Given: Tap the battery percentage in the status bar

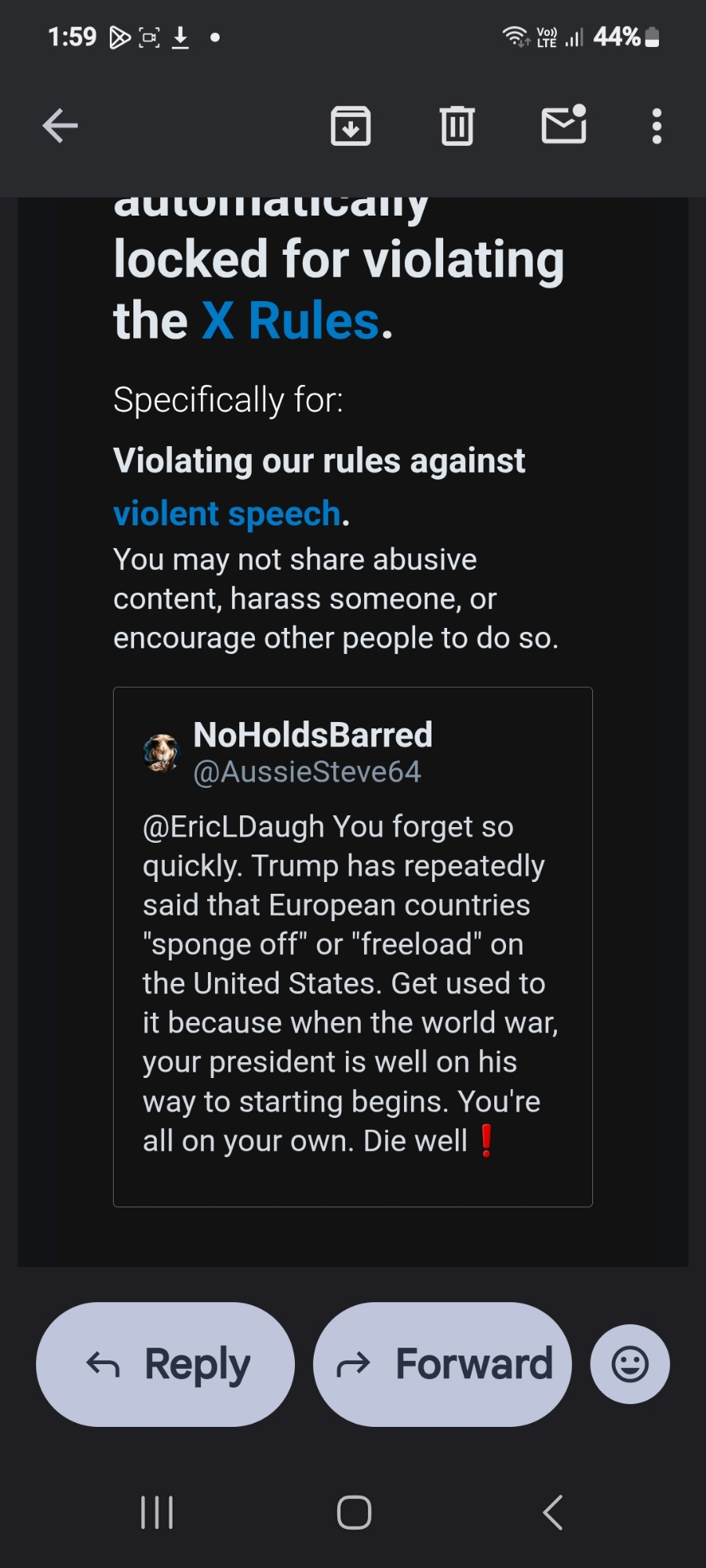Looking at the screenshot, I should pyautogui.click(x=617, y=37).
